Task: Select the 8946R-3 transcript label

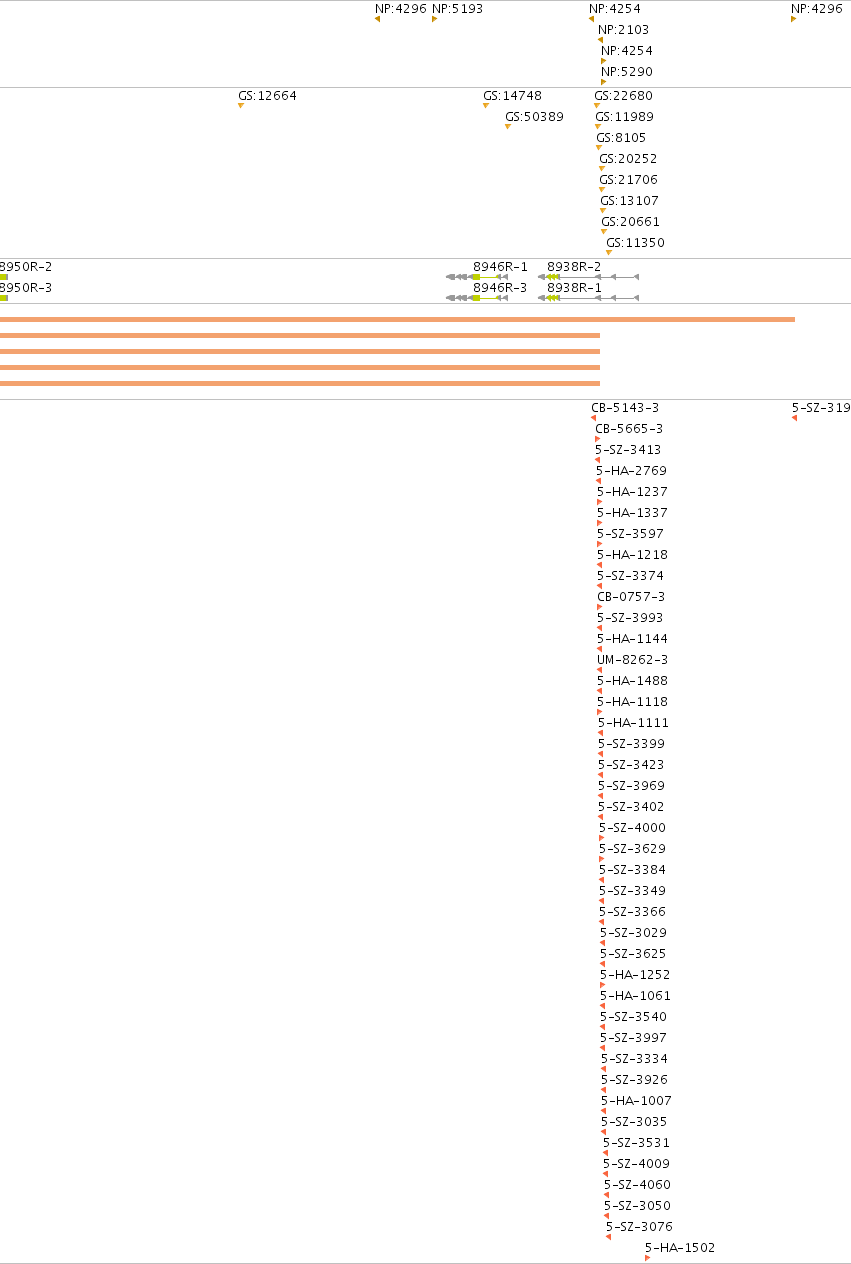Action: coord(500,288)
